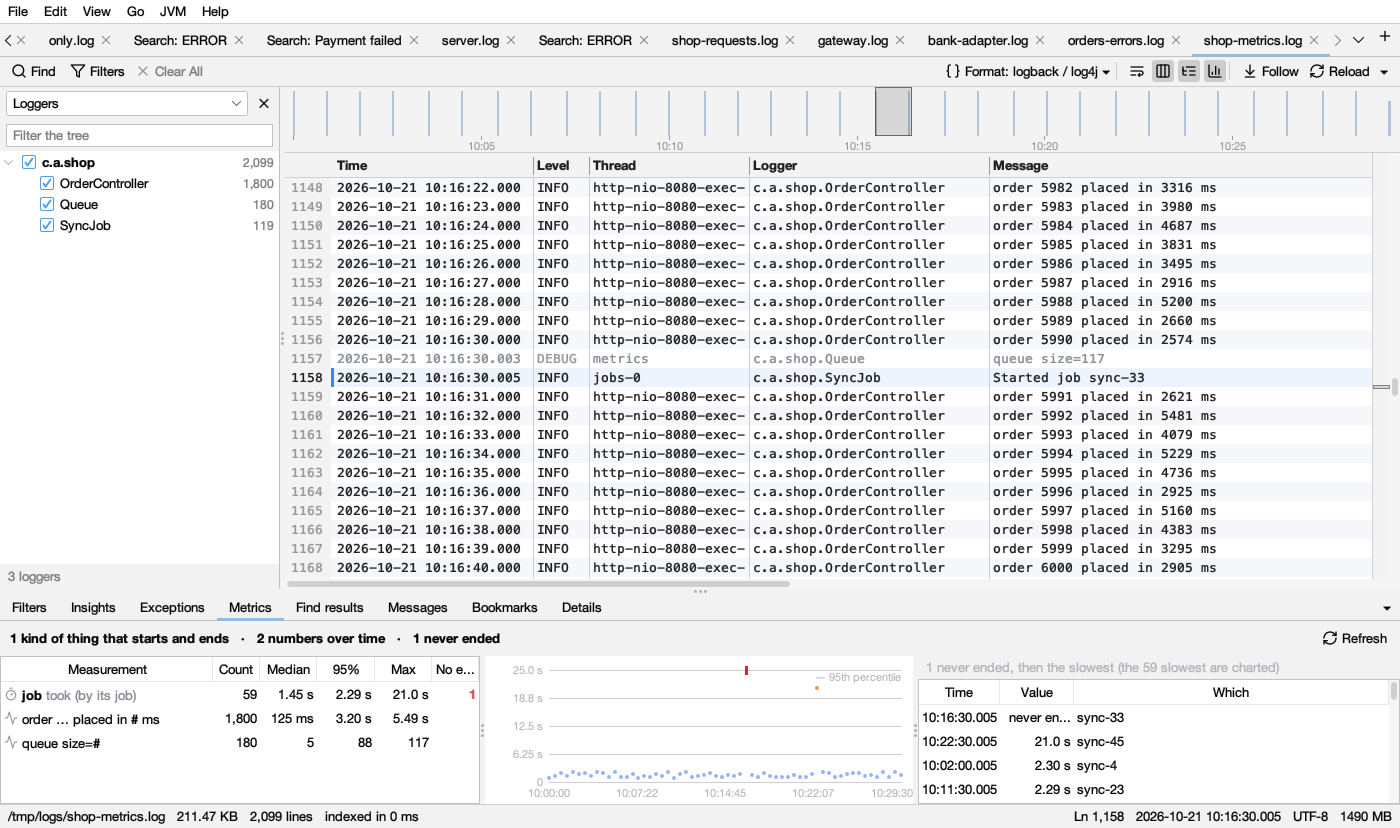The height and width of the screenshot is (828, 1400).
Task: Uncheck the SyncJob logger checkbox
Action: (x=47, y=225)
